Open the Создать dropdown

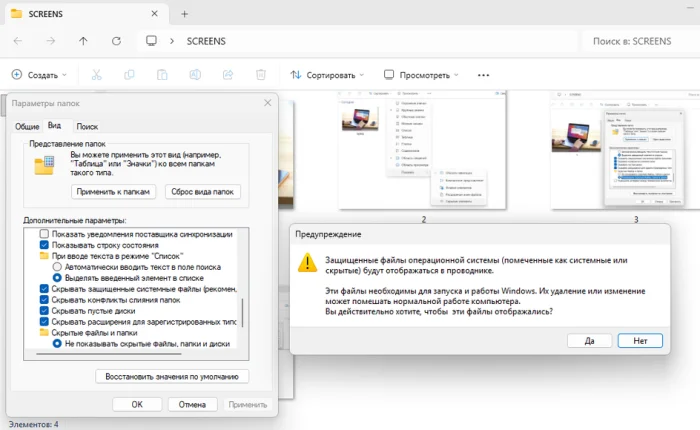(39, 75)
